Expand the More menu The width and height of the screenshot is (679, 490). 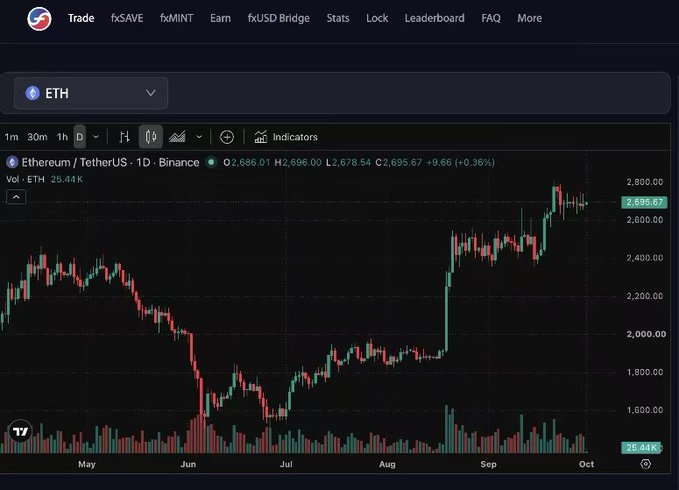pyautogui.click(x=529, y=18)
